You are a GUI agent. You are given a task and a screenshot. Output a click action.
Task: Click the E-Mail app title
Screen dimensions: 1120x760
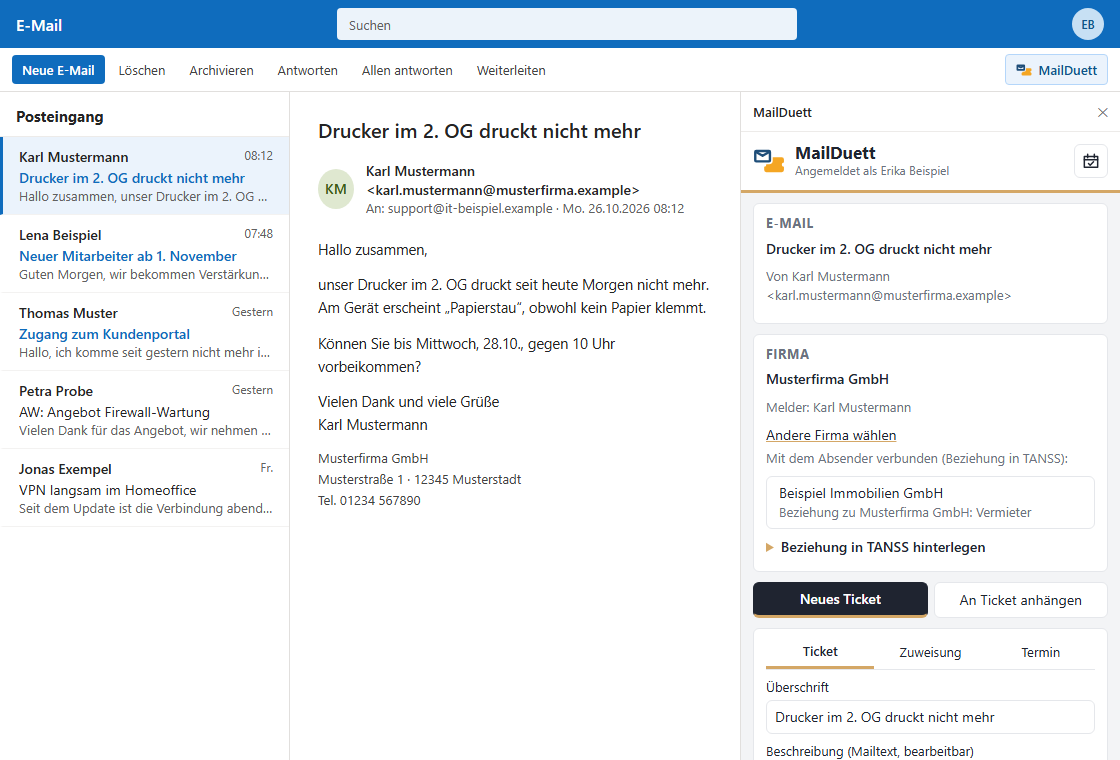(x=39, y=25)
